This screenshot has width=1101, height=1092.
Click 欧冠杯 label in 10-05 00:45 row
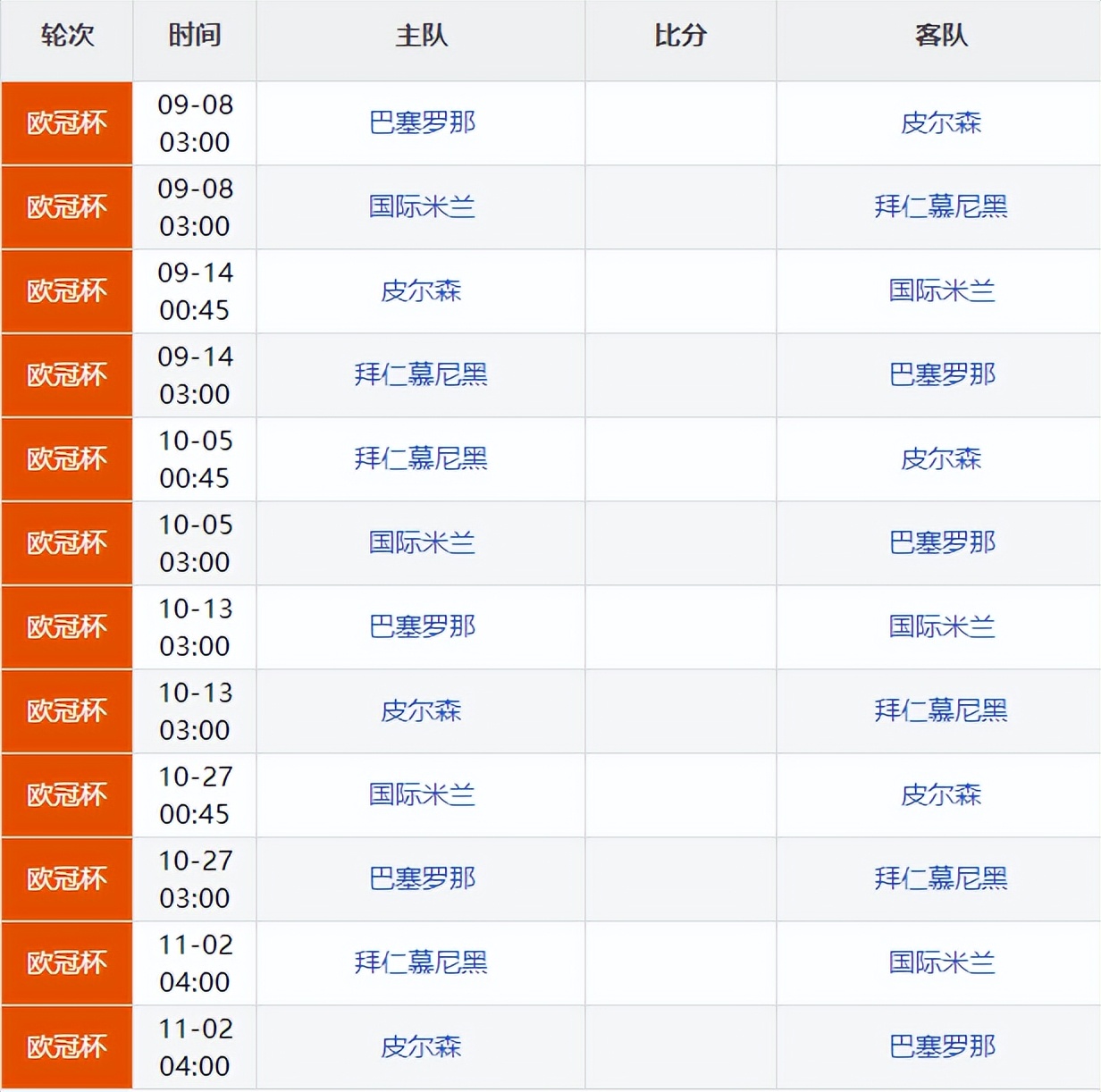[67, 459]
